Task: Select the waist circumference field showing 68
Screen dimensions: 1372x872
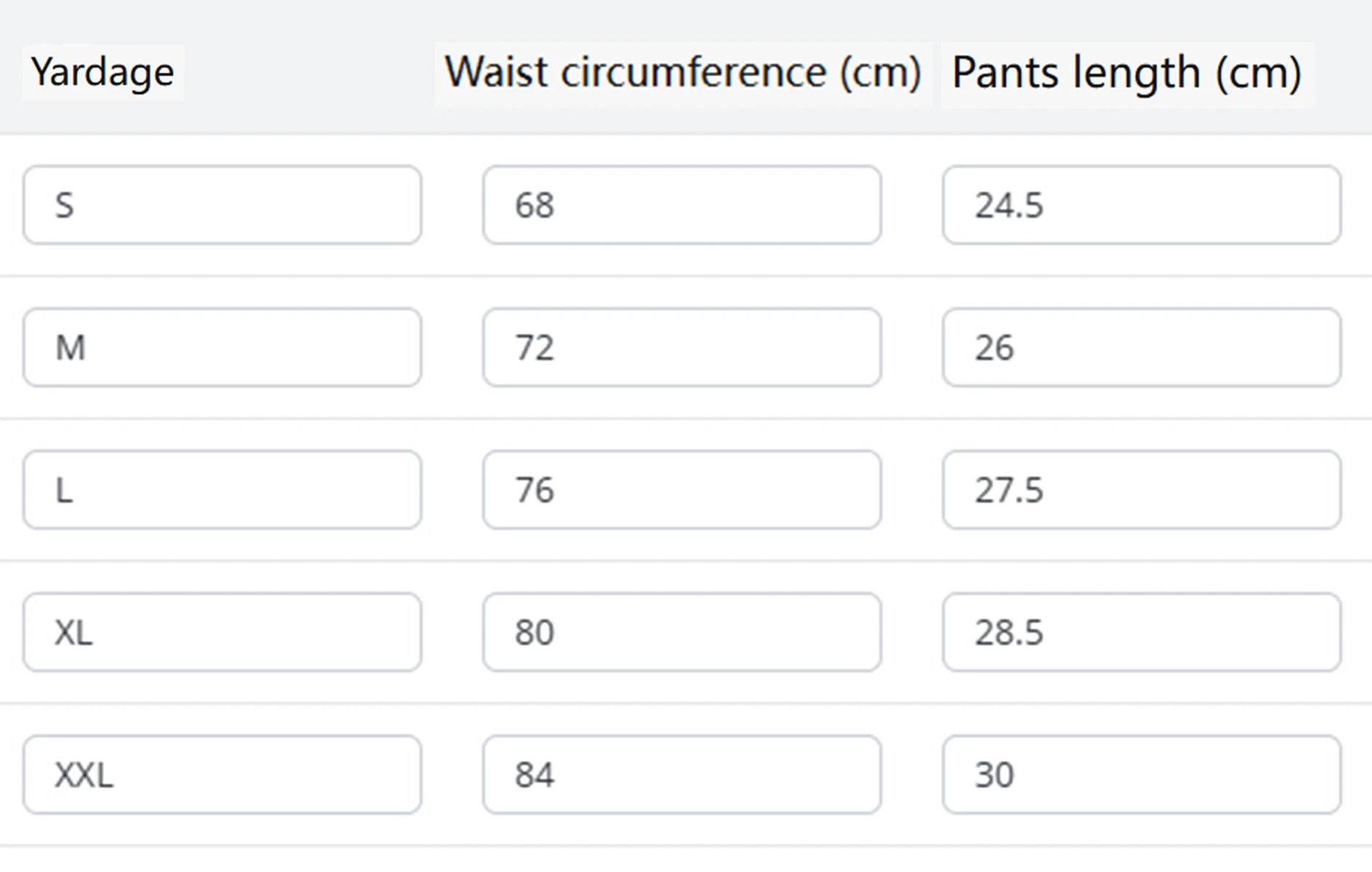Action: pyautogui.click(x=682, y=205)
